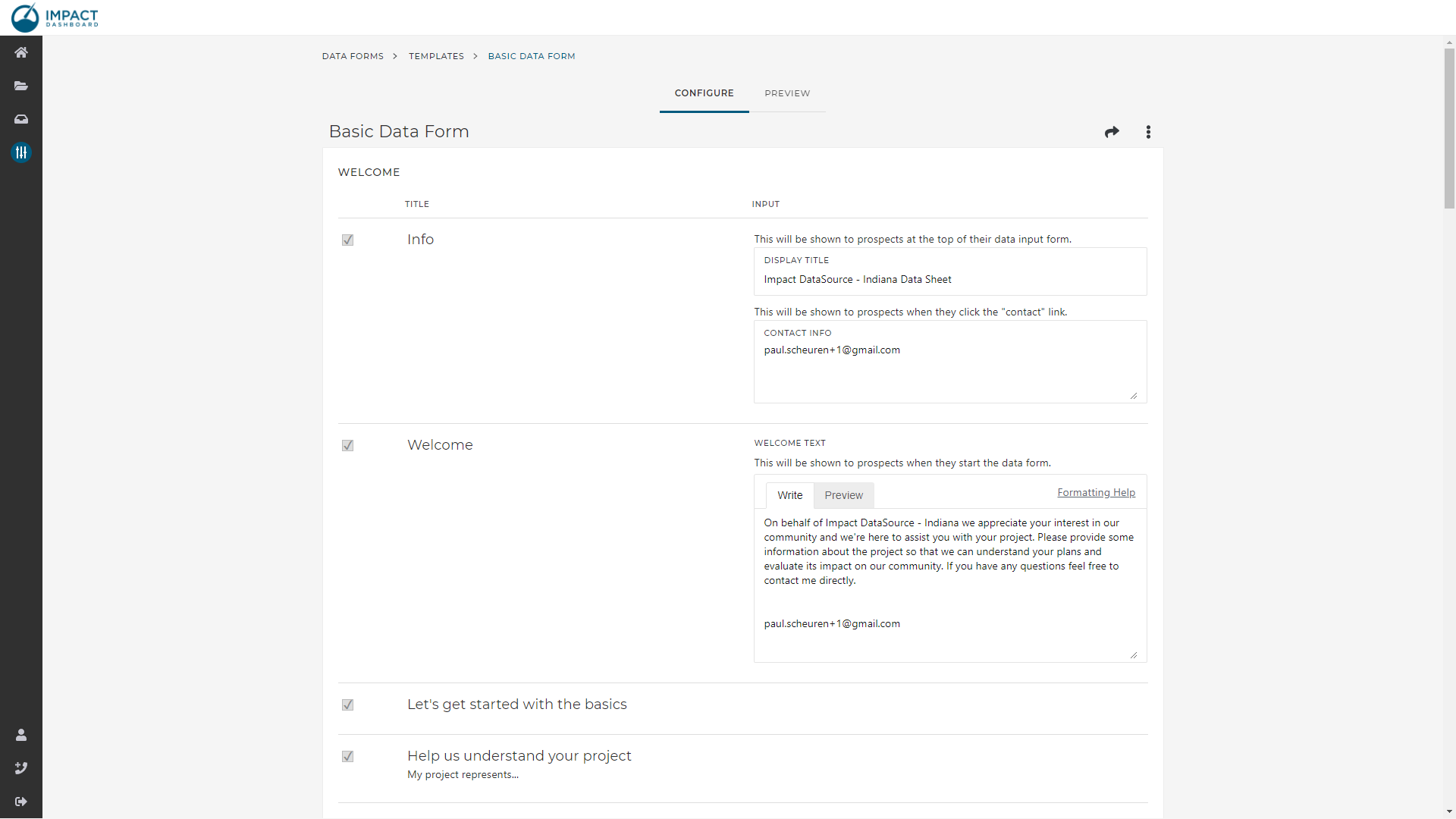This screenshot has width=1456, height=819.
Task: Click the Info row title
Action: (x=420, y=240)
